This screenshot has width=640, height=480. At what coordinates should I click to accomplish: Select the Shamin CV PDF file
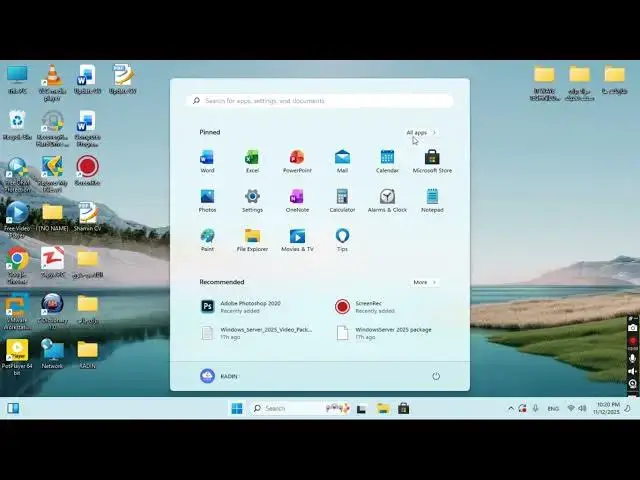pyautogui.click(x=87, y=217)
